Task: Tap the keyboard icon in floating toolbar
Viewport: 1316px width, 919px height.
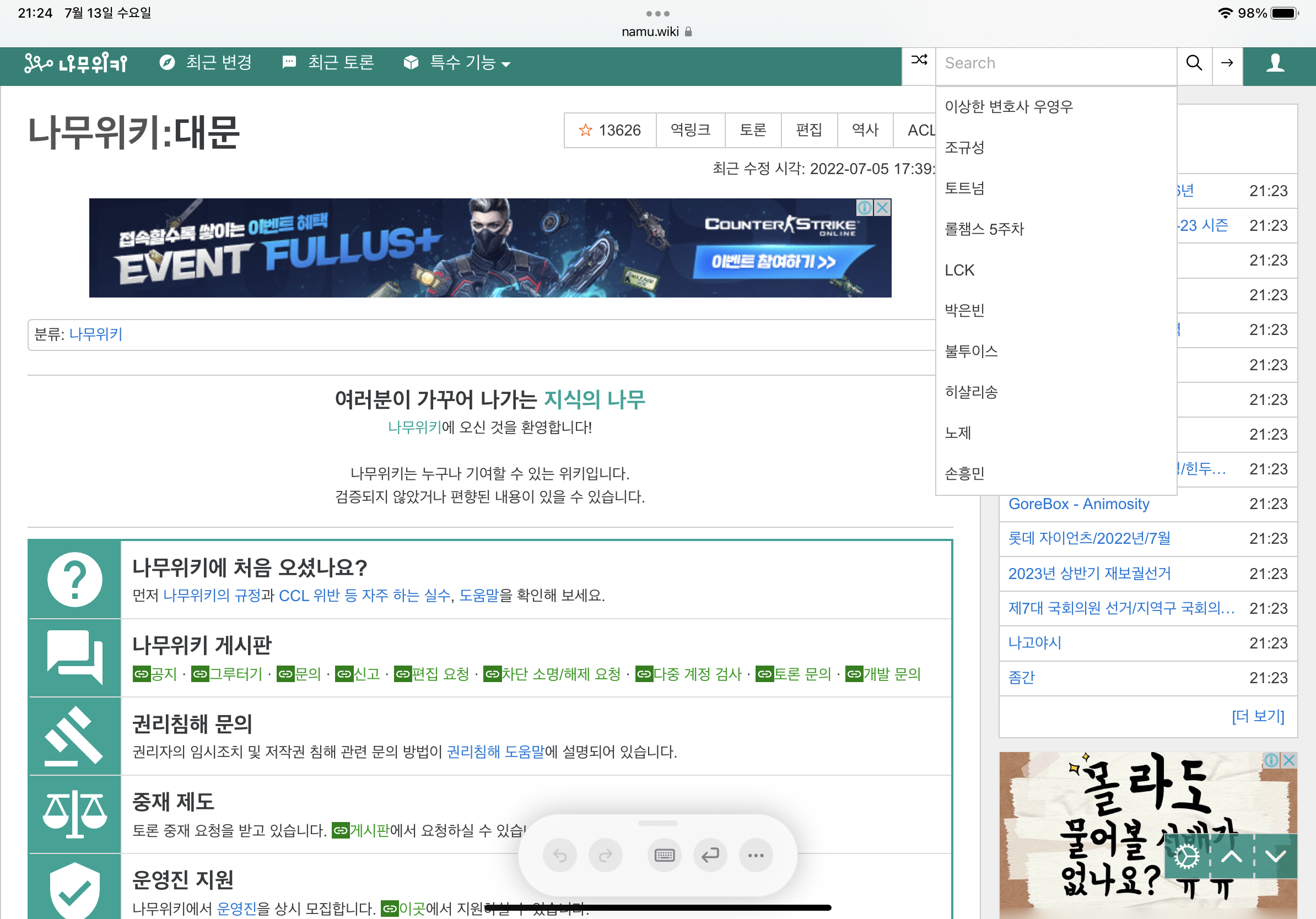Action: (x=664, y=856)
